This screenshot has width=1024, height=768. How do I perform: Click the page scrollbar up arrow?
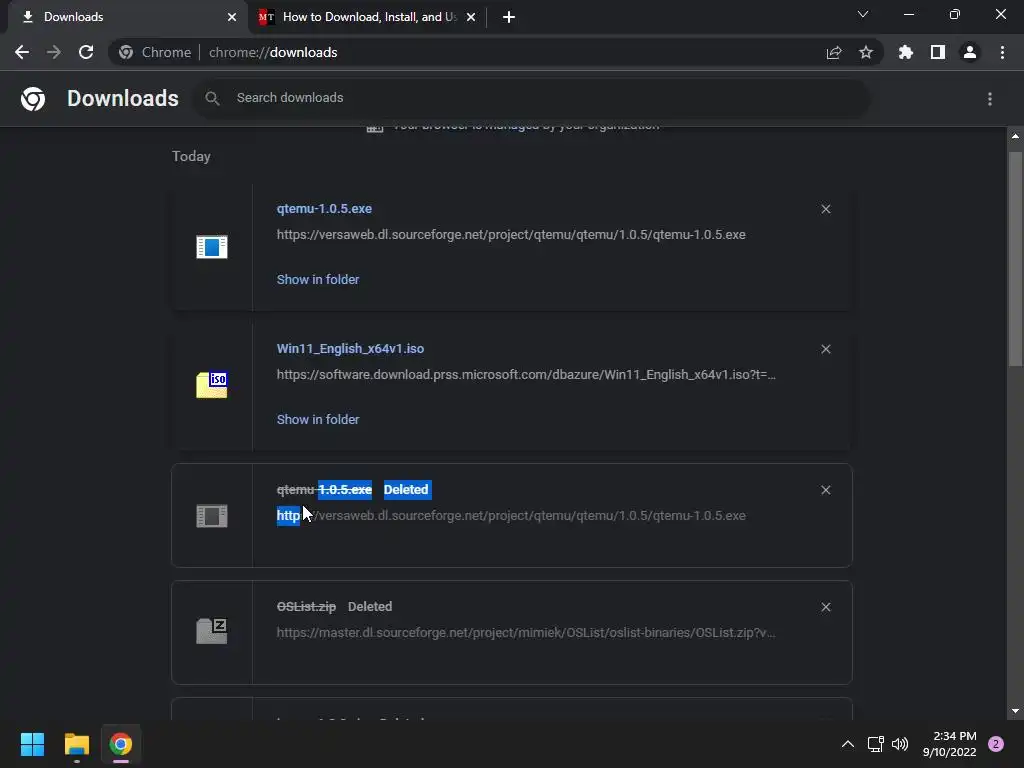[x=1015, y=136]
